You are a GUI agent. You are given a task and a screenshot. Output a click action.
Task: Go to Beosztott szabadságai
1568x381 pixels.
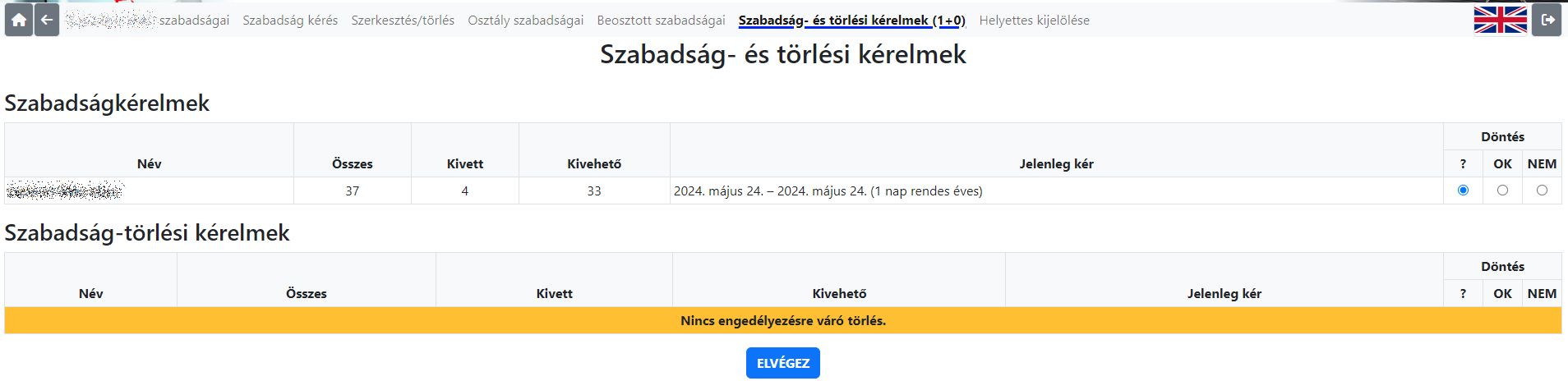click(661, 21)
